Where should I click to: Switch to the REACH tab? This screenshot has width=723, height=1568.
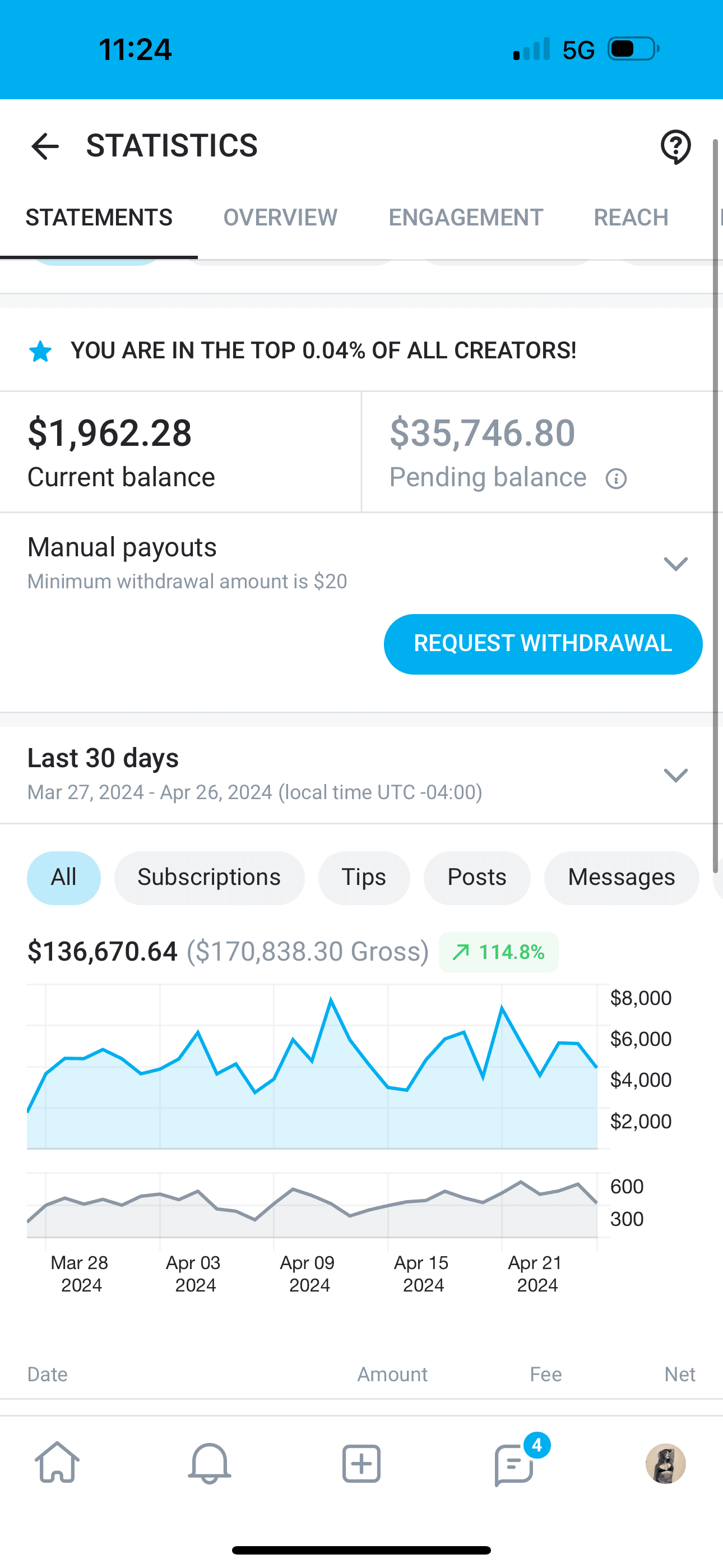click(x=631, y=217)
